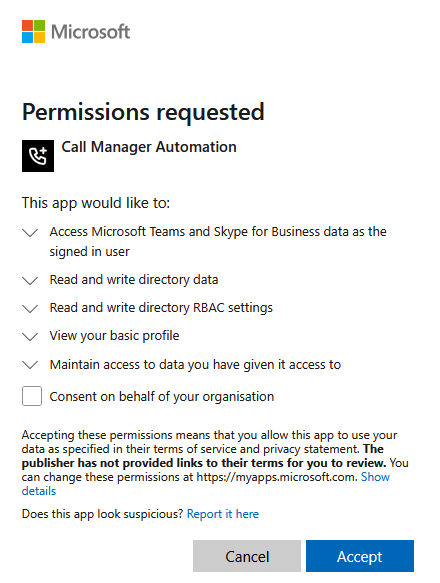Tick the Consent on behalf of organisation checkbox

pyautogui.click(x=32, y=396)
